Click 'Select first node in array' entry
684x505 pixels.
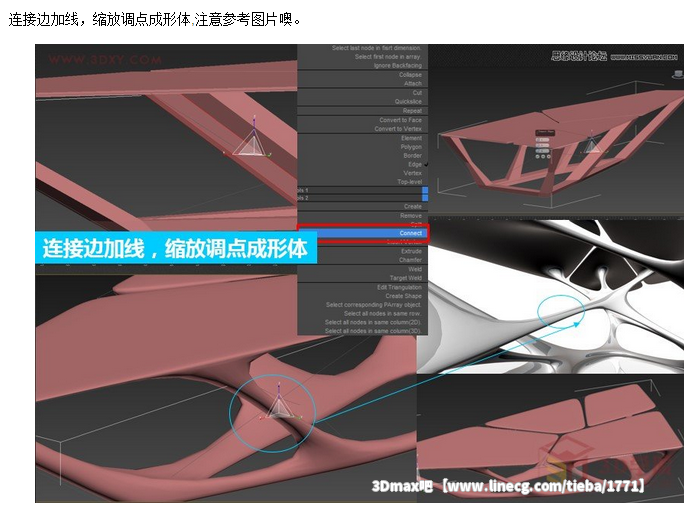point(388,57)
